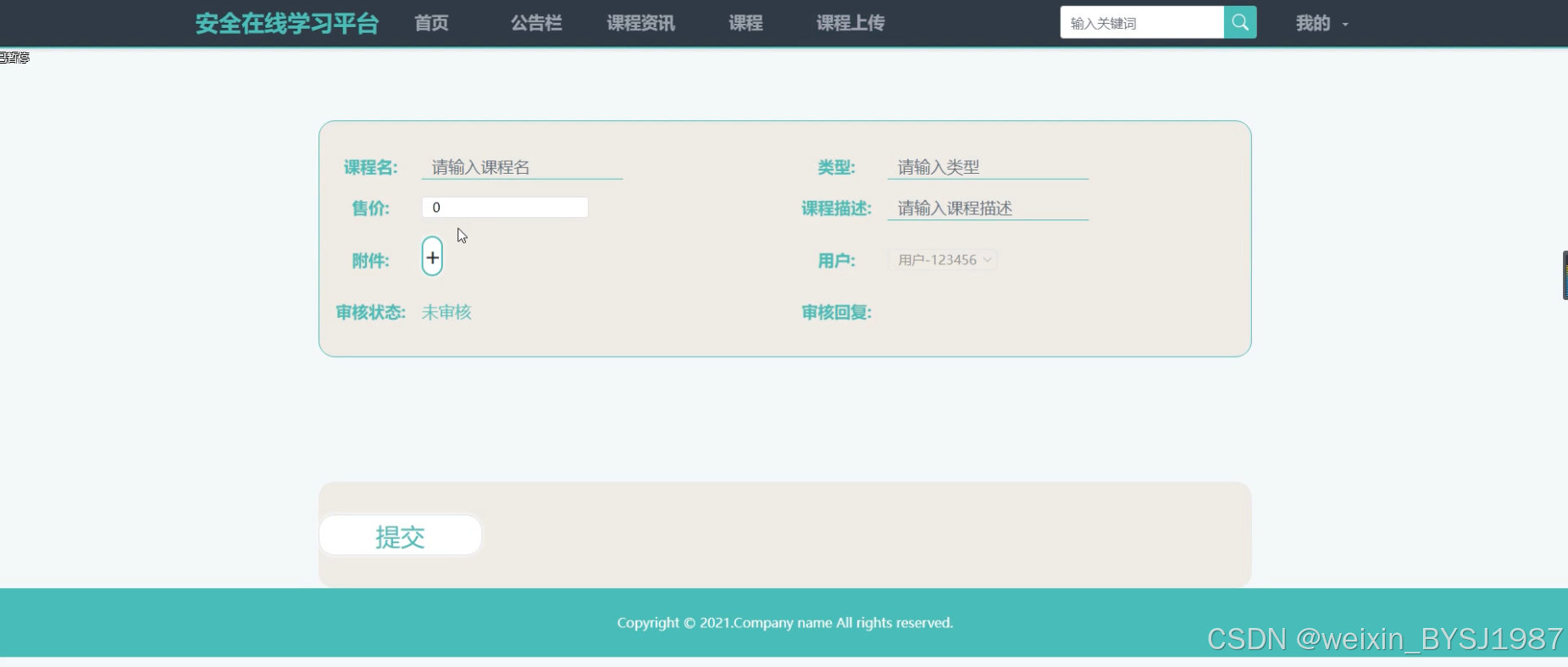Click the chevron in user select box
The image size is (1568, 667).
(x=987, y=260)
